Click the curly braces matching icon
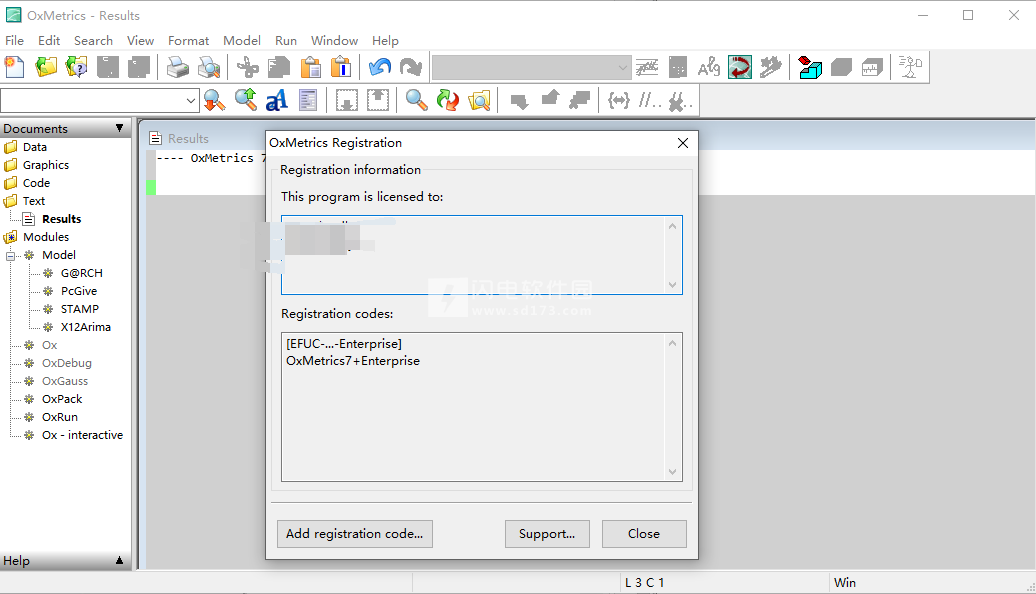 [x=618, y=100]
